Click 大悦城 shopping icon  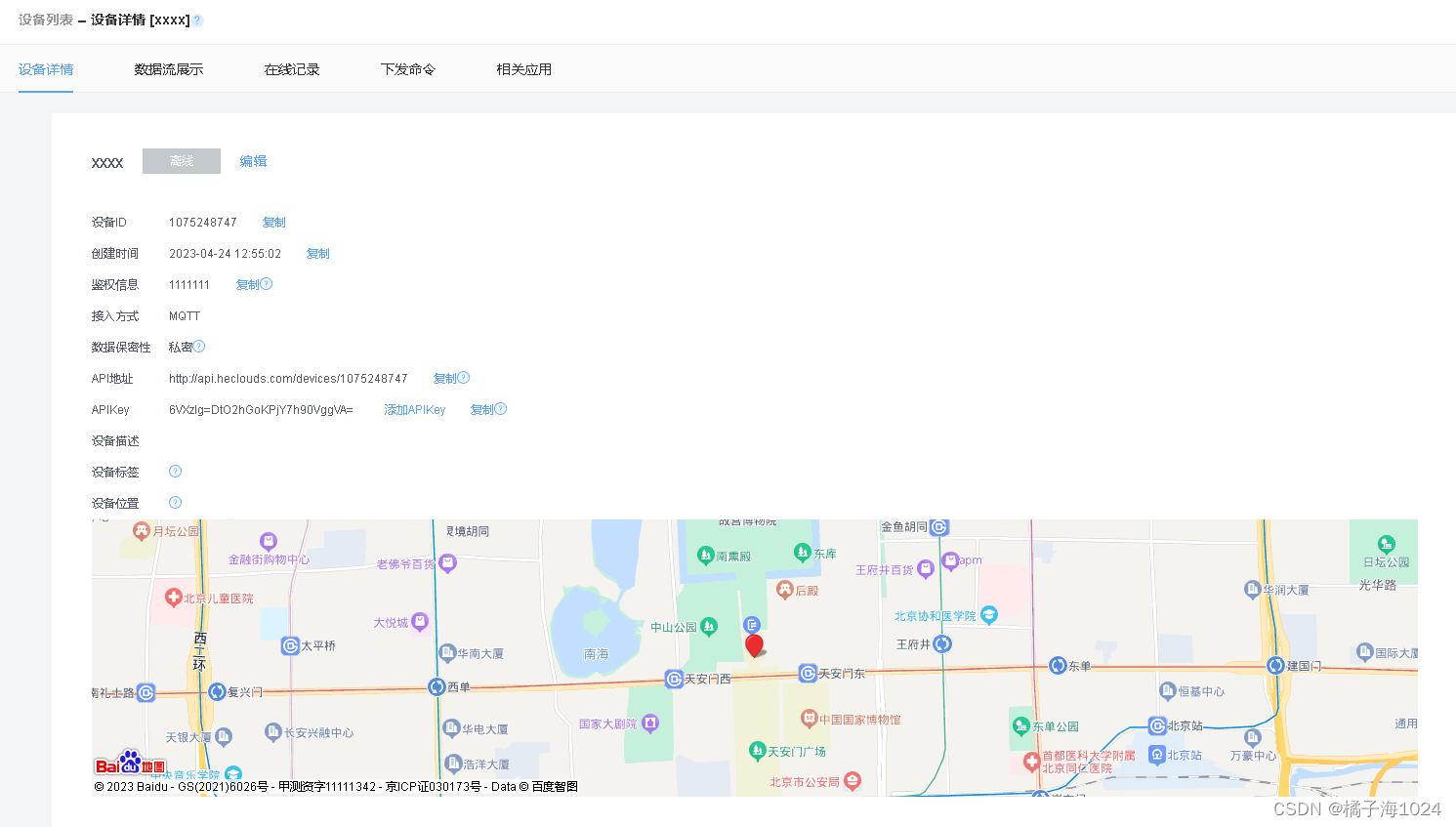420,621
